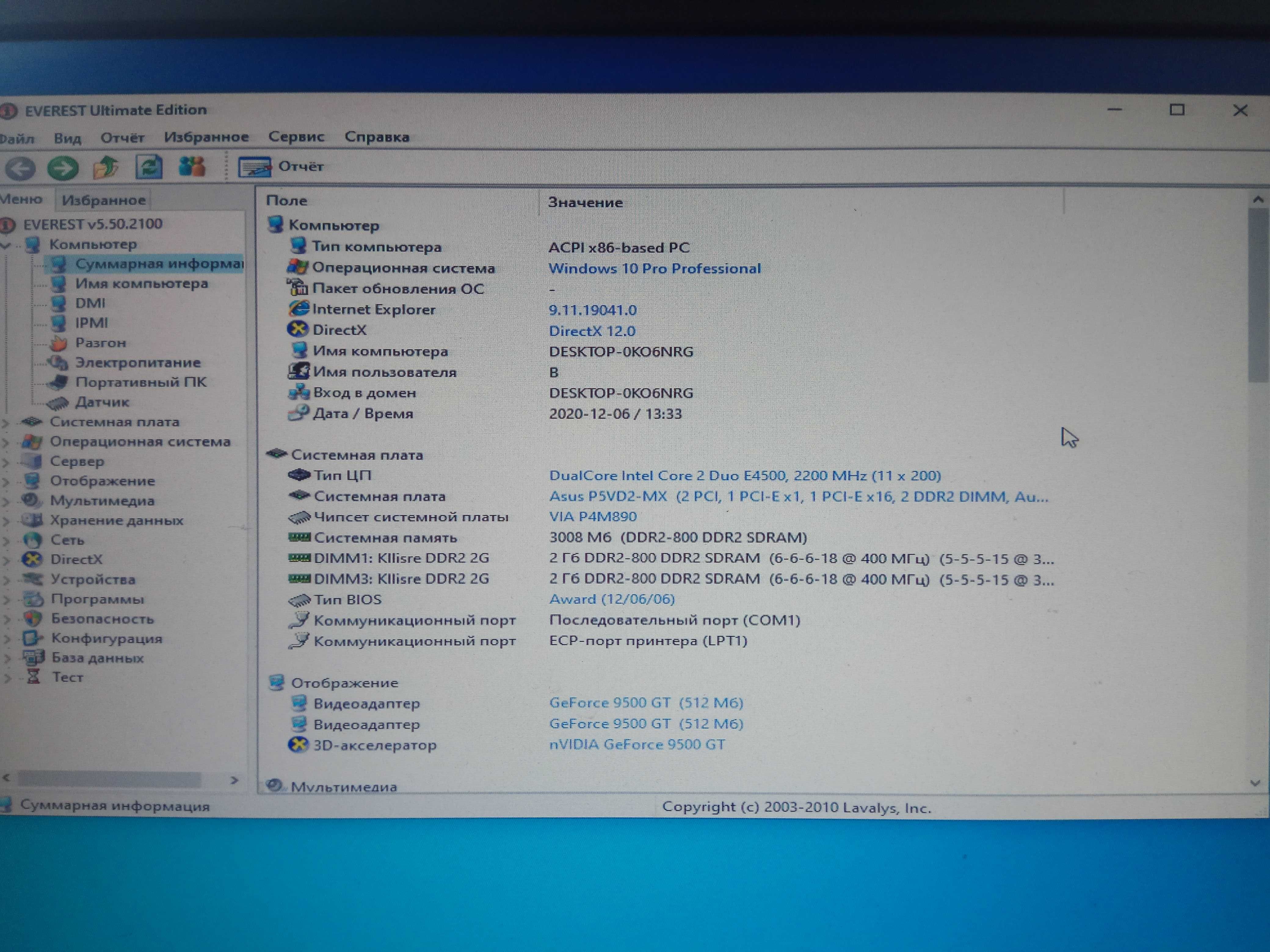Image resolution: width=1270 pixels, height=952 pixels.
Task: Select IPMI tree item
Action: pos(91,323)
